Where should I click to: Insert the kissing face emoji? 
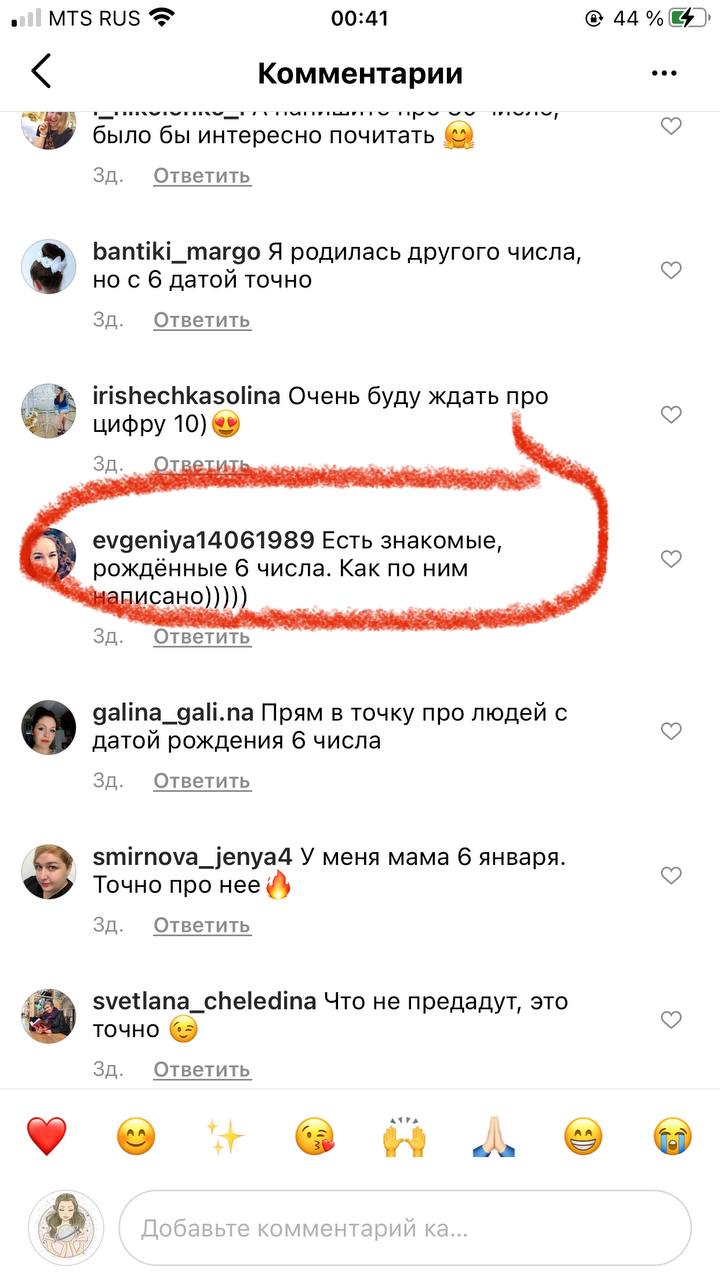click(x=315, y=1137)
